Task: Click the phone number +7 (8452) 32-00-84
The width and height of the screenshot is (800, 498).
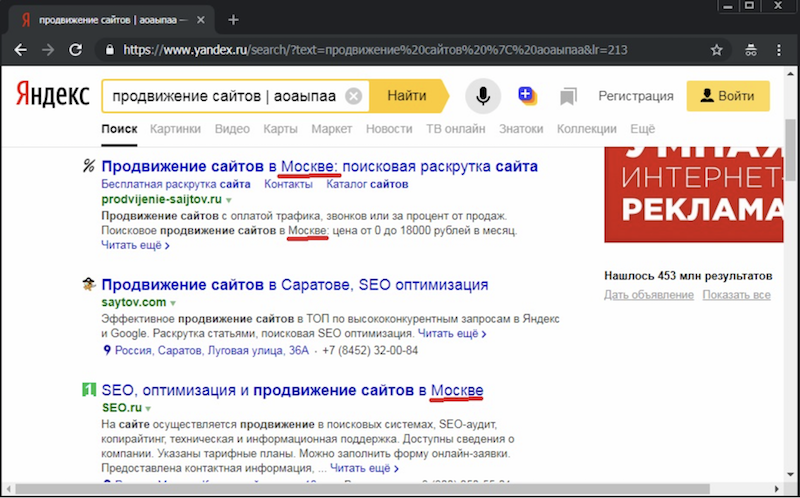Action: (x=370, y=351)
